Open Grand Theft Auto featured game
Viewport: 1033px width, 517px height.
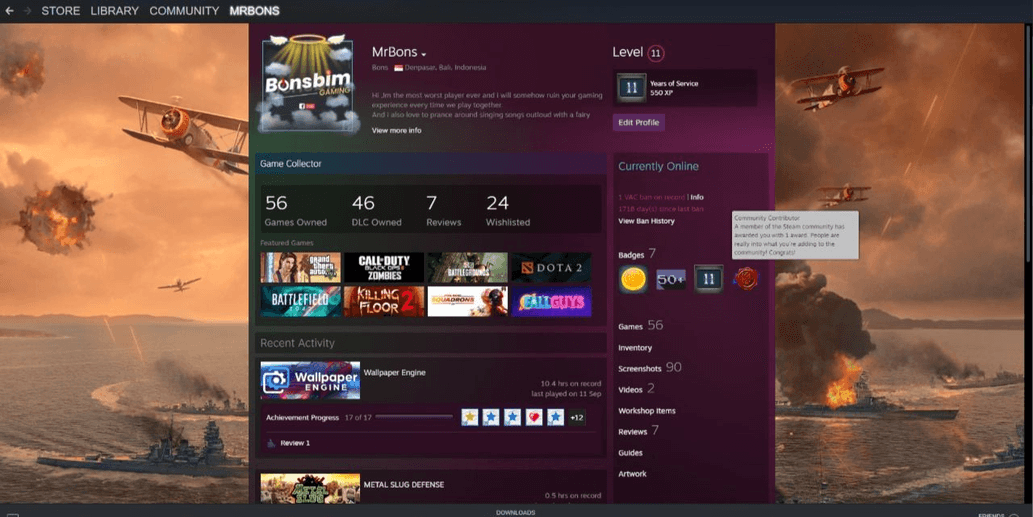pos(300,267)
